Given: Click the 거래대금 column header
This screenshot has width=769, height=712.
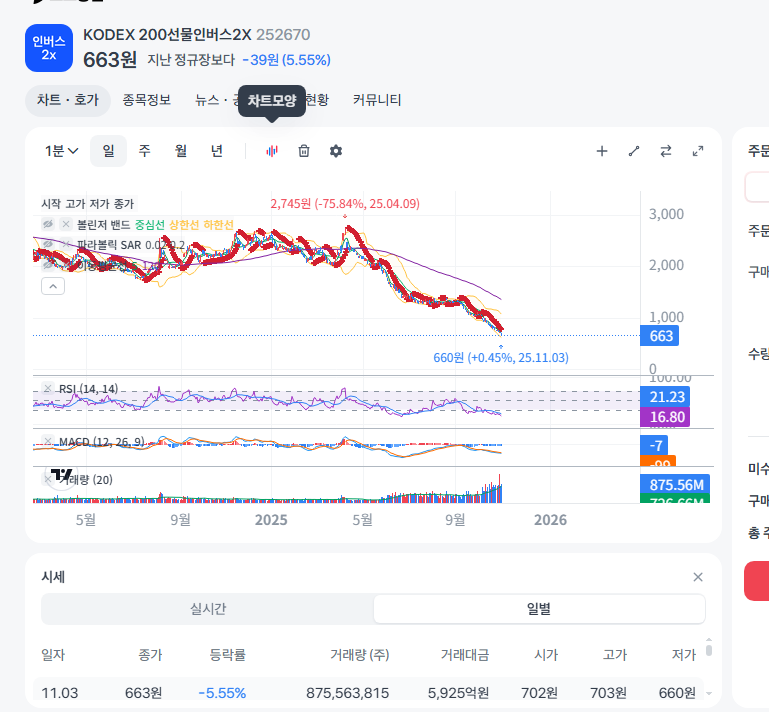Looking at the screenshot, I should click(x=464, y=655).
